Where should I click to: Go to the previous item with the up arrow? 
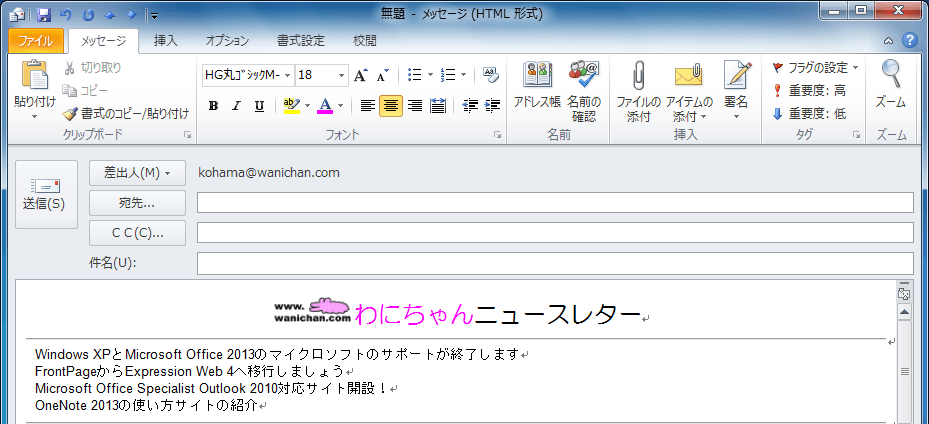pyautogui.click(x=111, y=15)
